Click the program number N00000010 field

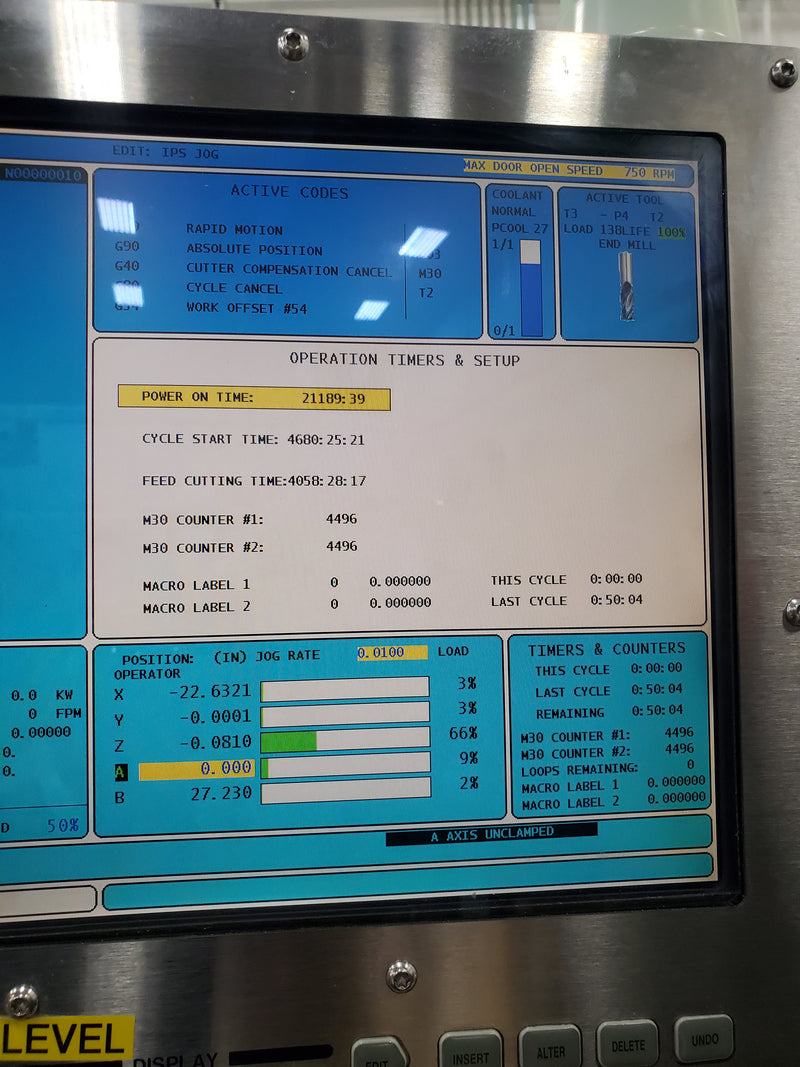point(43,175)
